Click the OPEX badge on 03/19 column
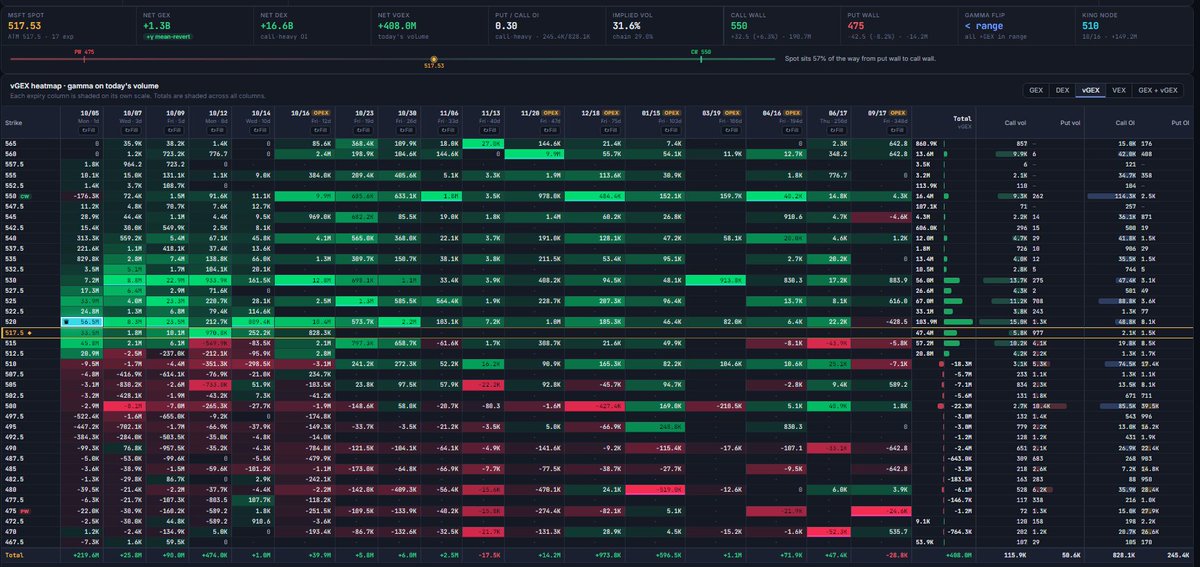The width and height of the screenshot is (1200, 567). pos(732,113)
